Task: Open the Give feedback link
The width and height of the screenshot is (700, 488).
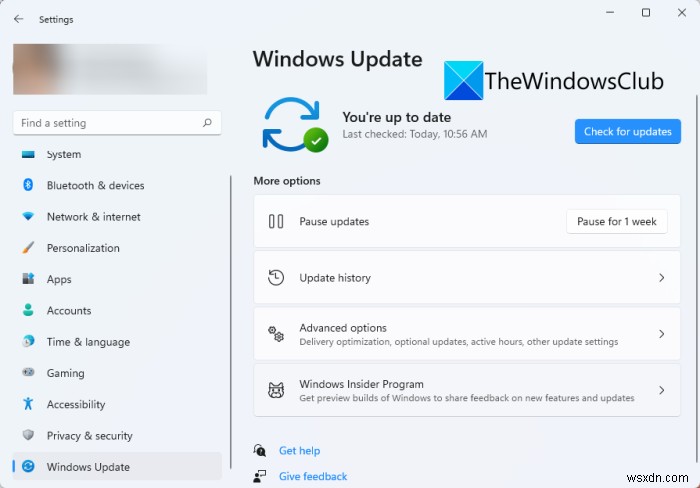Action: point(313,476)
